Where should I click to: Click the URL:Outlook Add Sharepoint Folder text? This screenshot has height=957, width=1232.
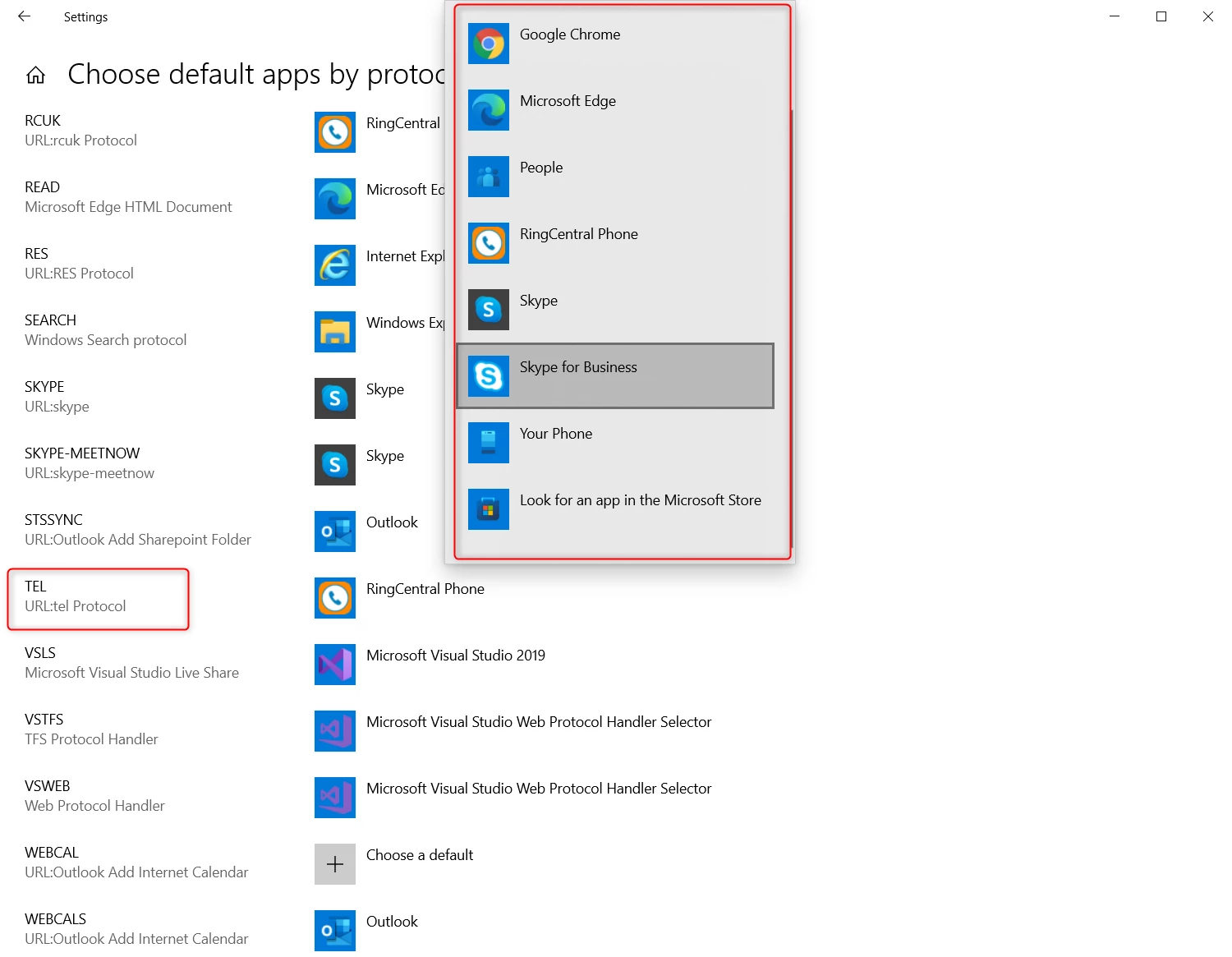pyautogui.click(x=138, y=540)
